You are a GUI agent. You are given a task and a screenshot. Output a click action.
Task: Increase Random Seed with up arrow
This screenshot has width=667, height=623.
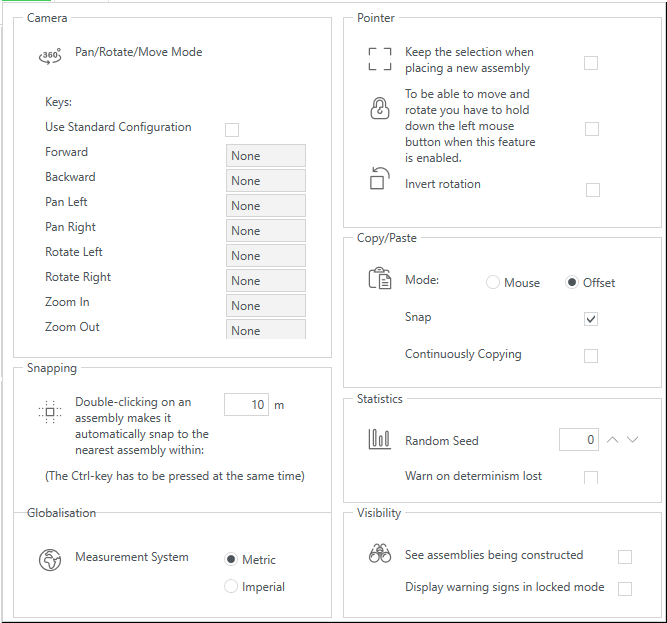point(612,440)
